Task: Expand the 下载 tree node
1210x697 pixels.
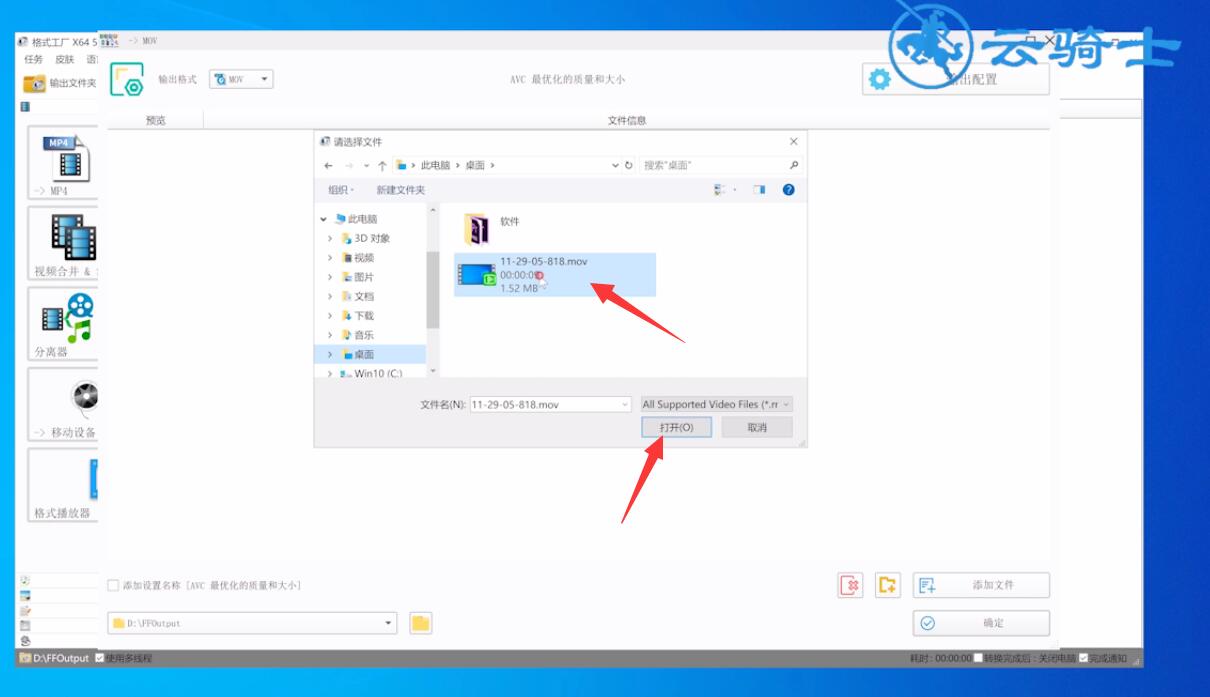Action: point(331,316)
